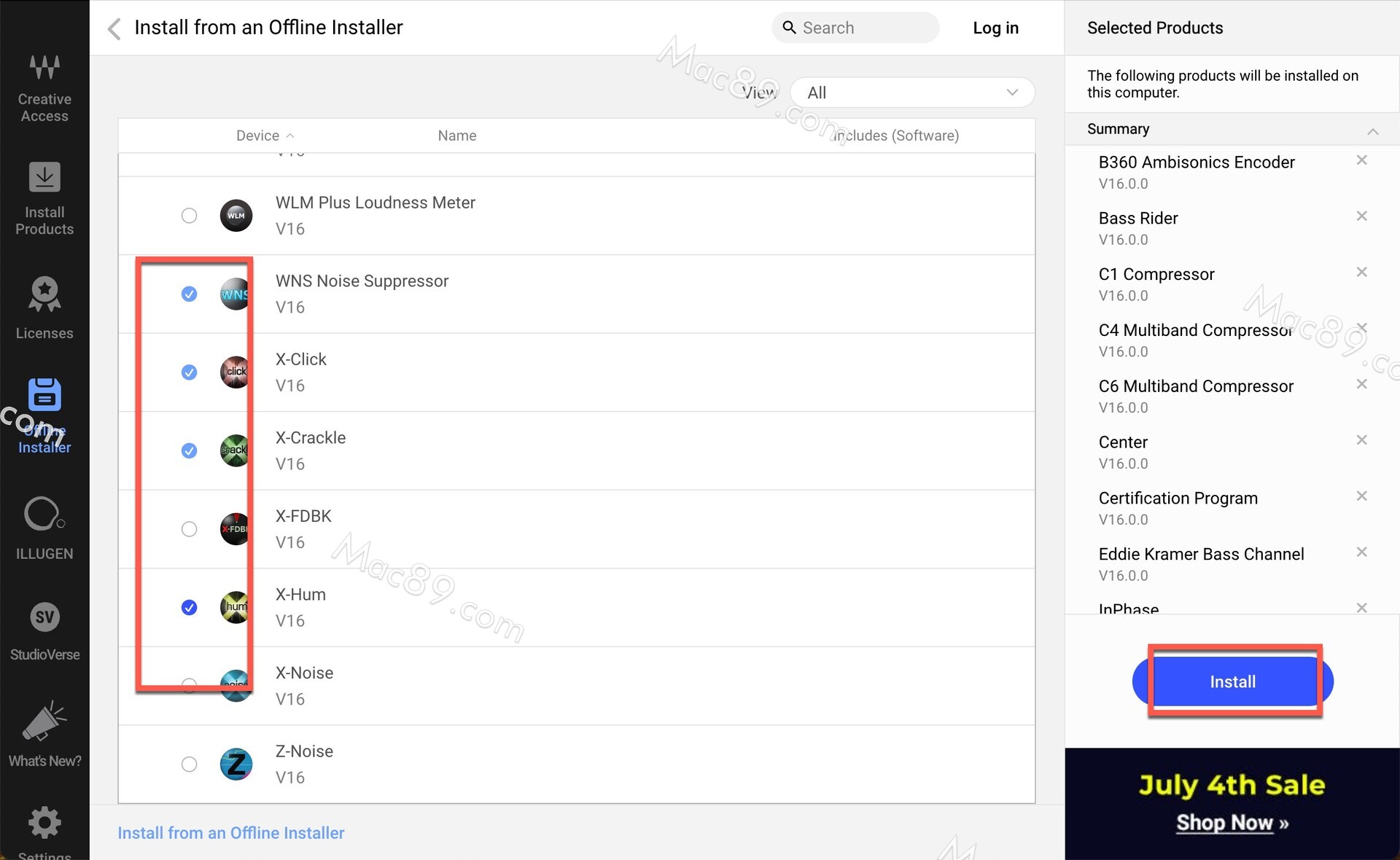
Task: Open Creative Access in sidebar
Action: tap(44, 87)
